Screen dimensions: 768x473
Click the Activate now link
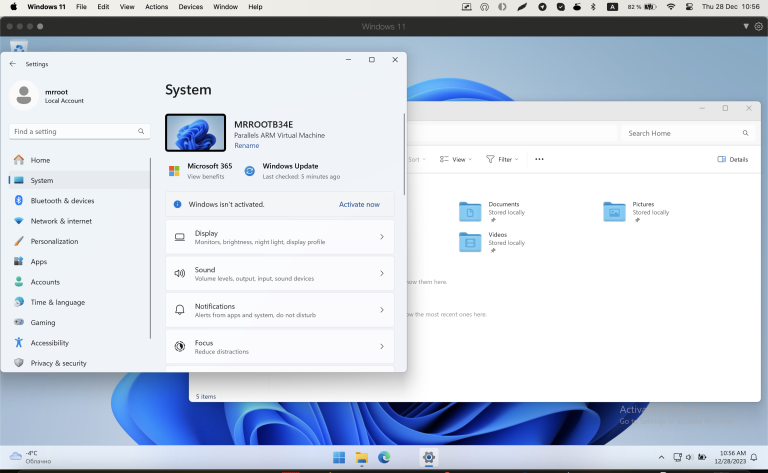click(x=359, y=204)
